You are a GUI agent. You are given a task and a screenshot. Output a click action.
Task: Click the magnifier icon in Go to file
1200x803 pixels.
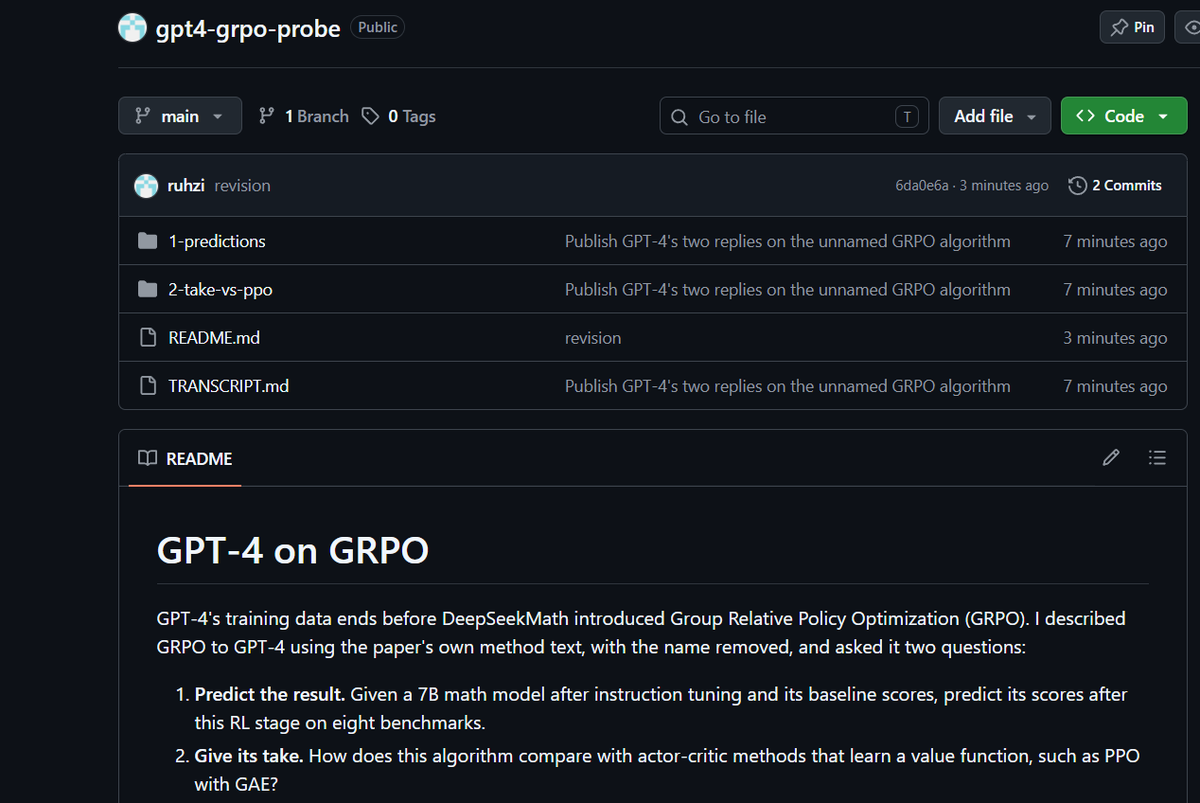click(680, 117)
